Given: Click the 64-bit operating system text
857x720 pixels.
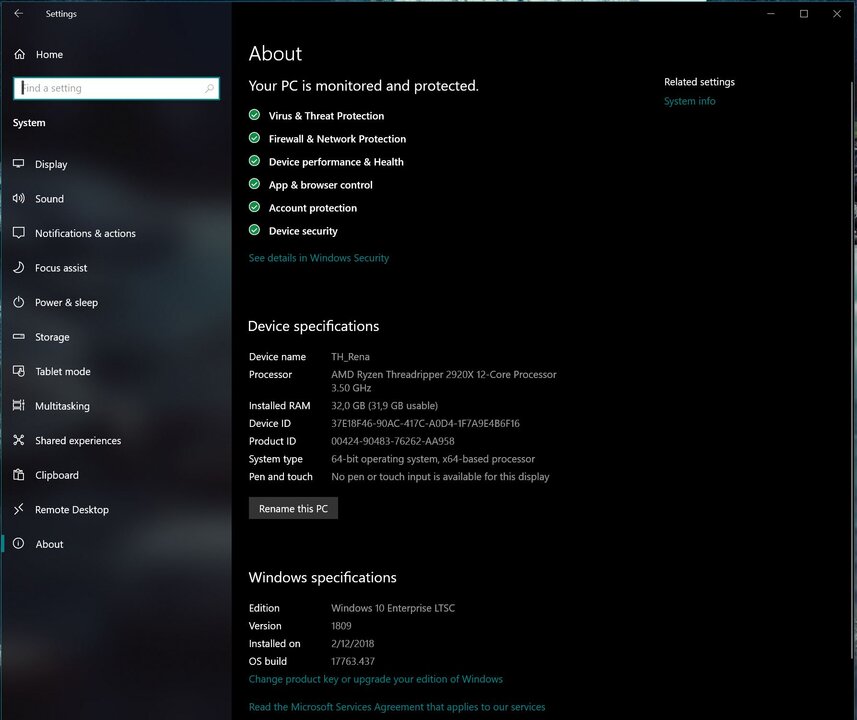Looking at the screenshot, I should pyautogui.click(x=433, y=459).
